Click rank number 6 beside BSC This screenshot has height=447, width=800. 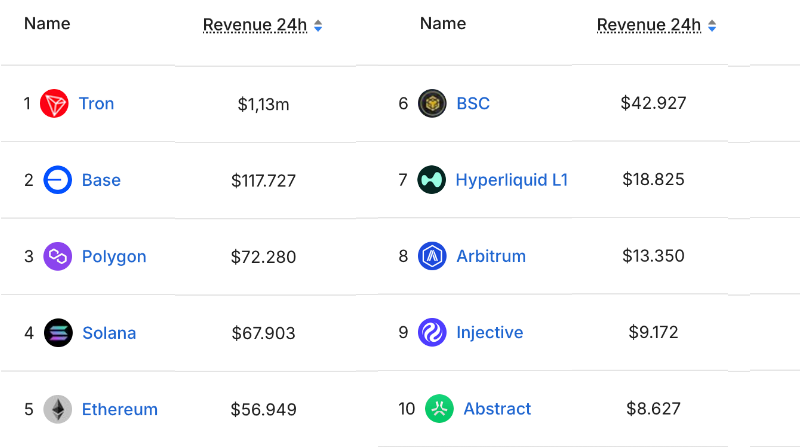point(403,104)
